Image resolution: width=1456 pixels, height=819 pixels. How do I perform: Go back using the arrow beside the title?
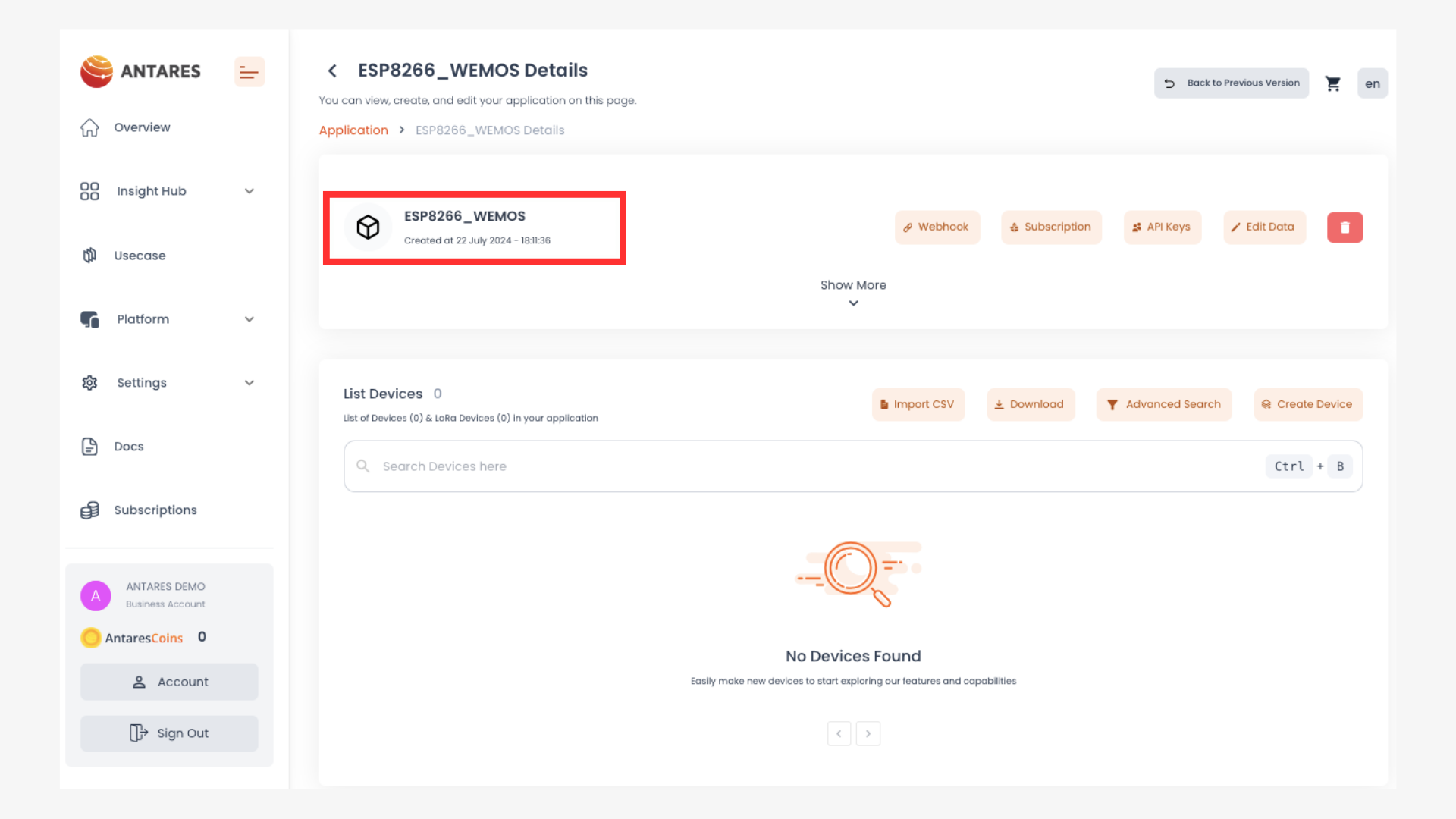coord(332,71)
